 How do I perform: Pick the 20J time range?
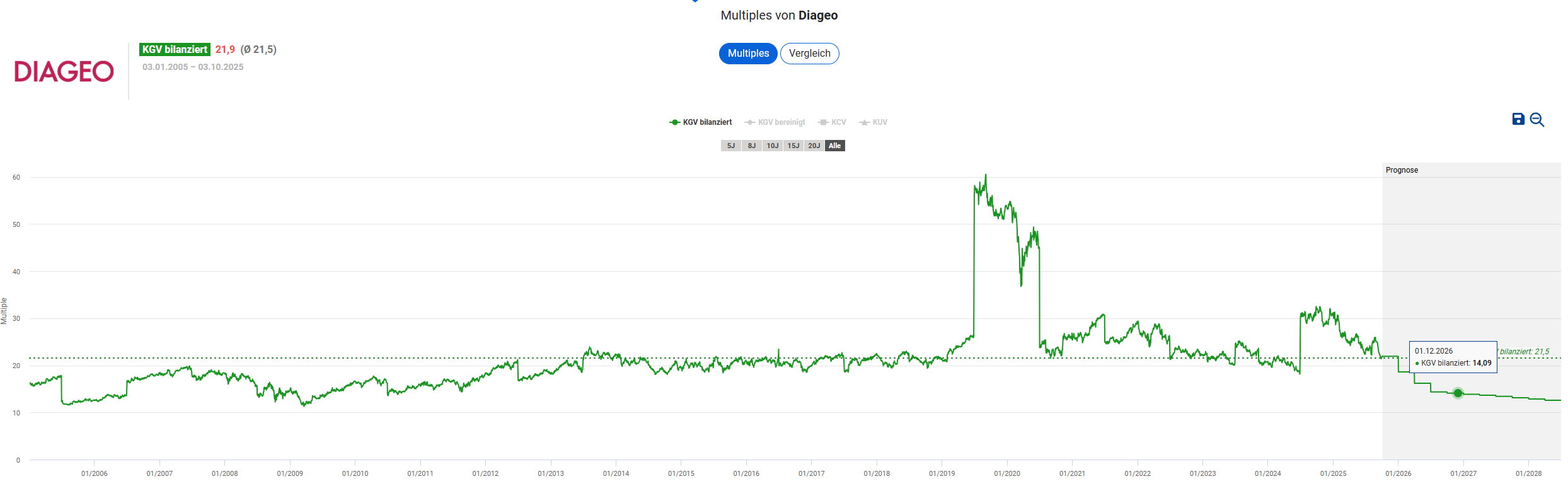[x=814, y=146]
